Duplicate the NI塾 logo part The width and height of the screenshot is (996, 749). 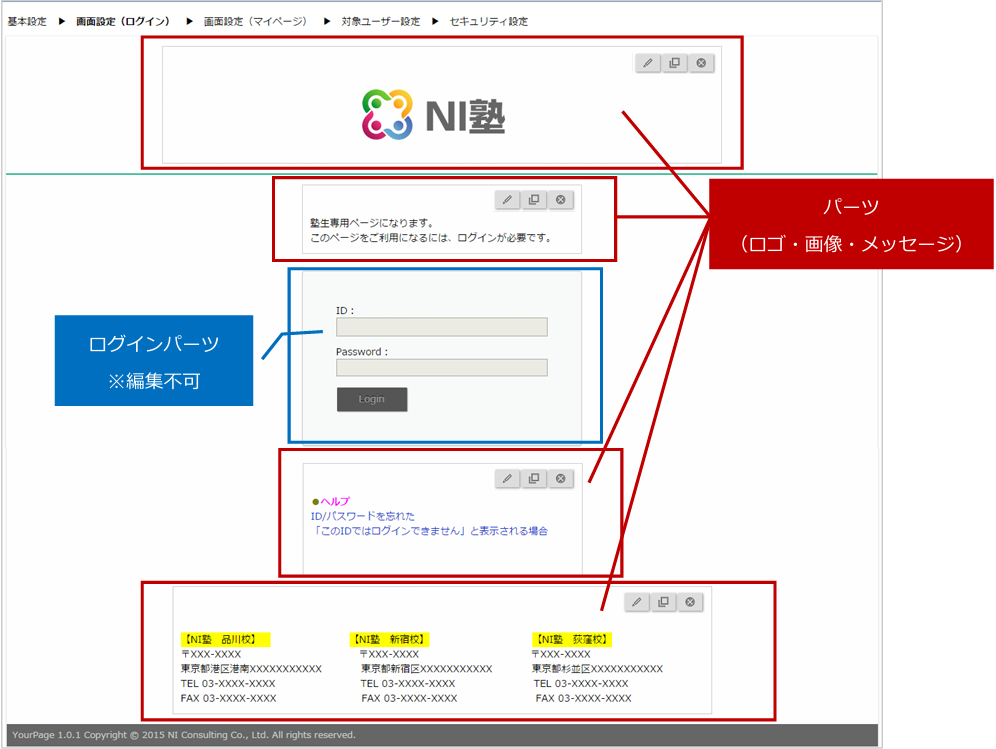675,63
